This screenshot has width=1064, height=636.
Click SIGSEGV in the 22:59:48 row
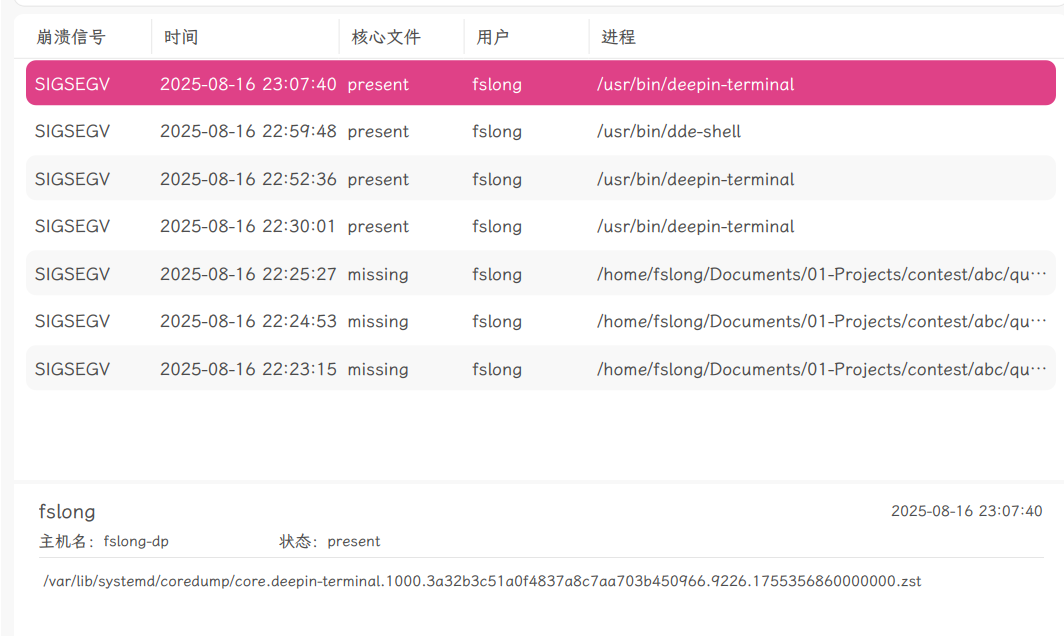72,131
